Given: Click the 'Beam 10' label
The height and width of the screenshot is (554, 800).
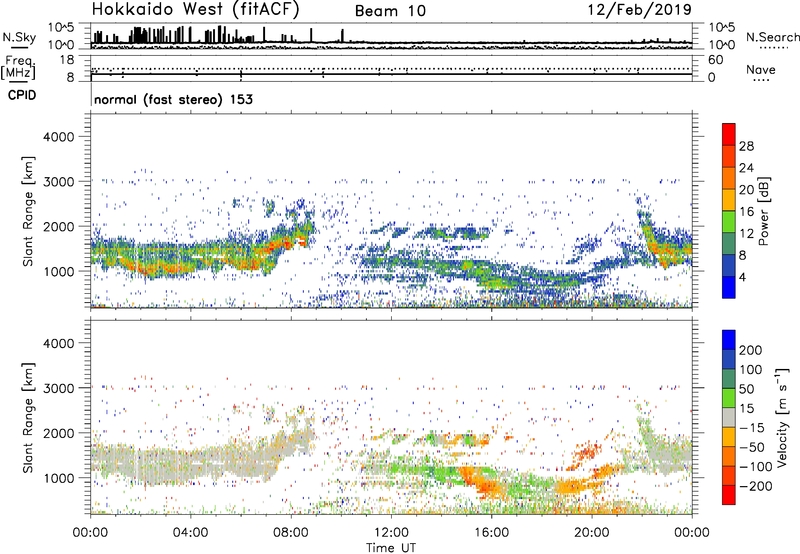Looking at the screenshot, I should (390, 11).
